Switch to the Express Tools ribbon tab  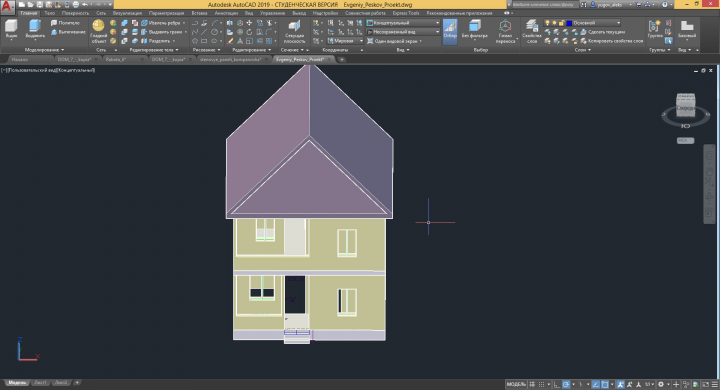point(406,13)
